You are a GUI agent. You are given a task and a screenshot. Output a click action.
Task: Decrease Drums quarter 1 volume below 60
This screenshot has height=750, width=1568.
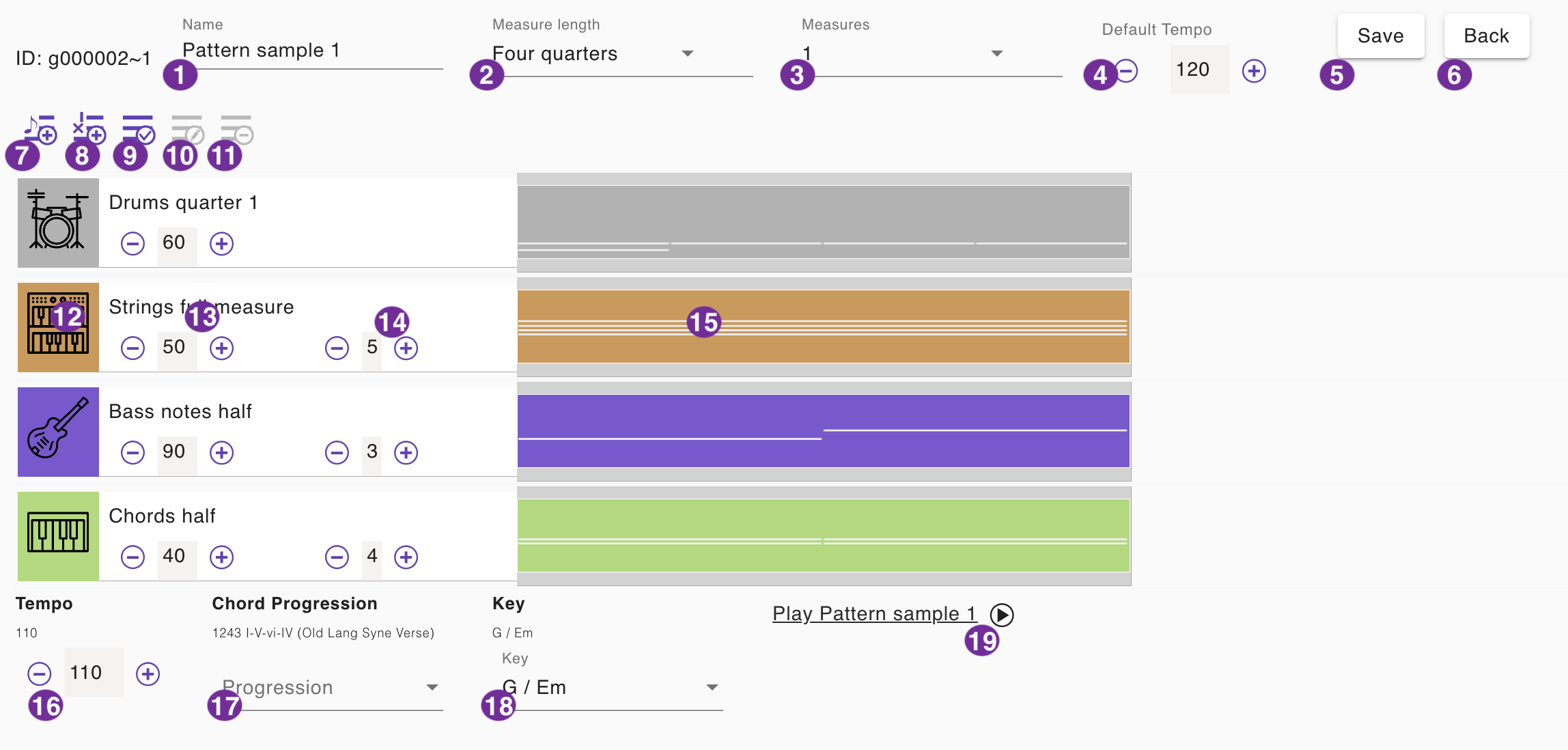pyautogui.click(x=132, y=243)
